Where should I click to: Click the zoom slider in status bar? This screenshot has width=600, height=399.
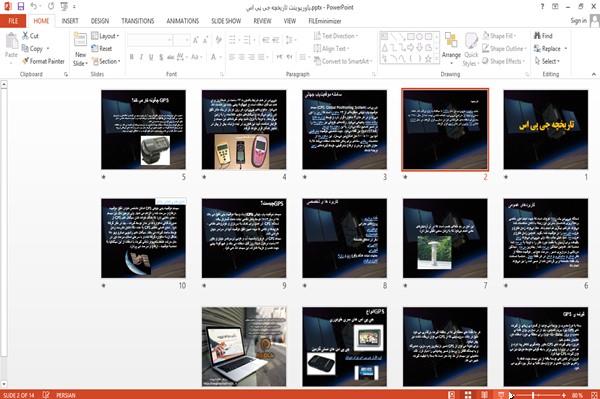click(x=537, y=395)
